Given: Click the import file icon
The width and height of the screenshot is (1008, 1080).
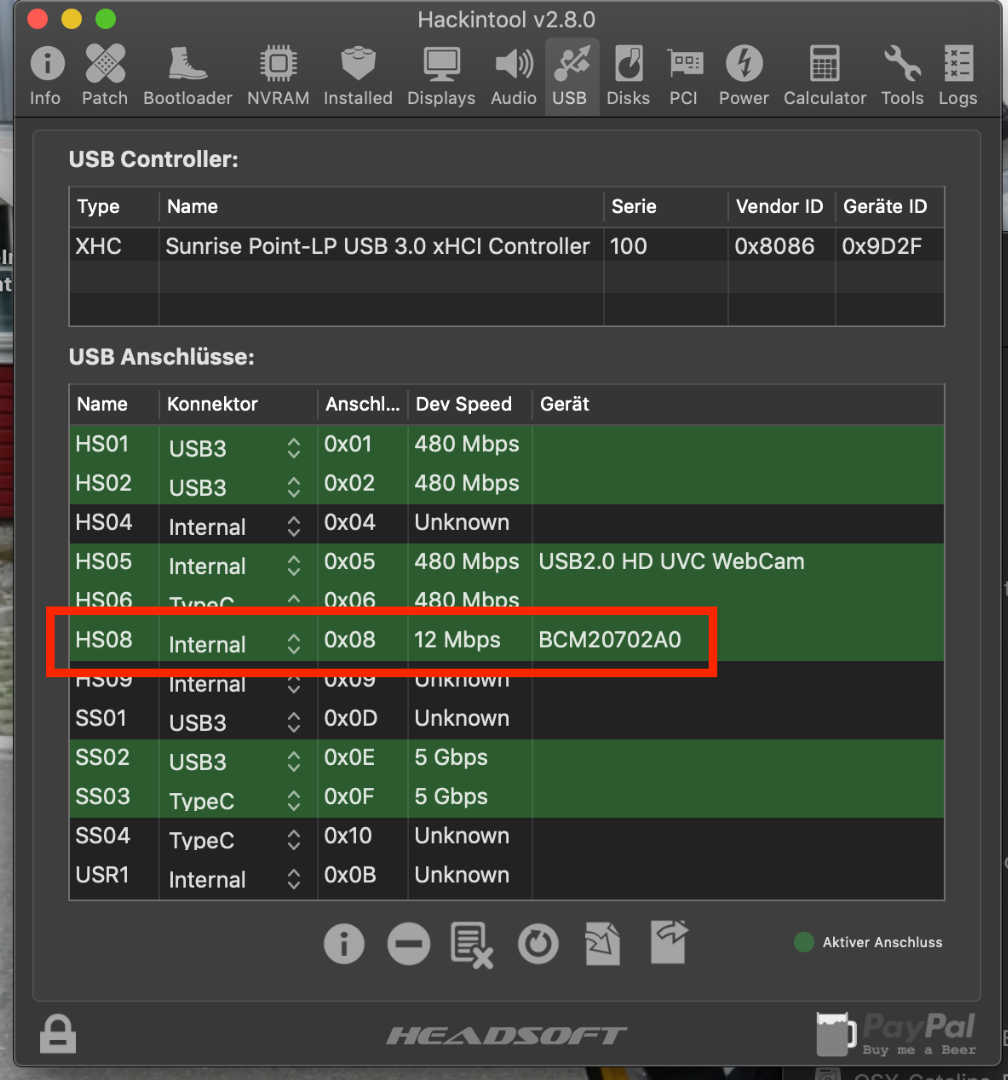Looking at the screenshot, I should pyautogui.click(x=603, y=943).
